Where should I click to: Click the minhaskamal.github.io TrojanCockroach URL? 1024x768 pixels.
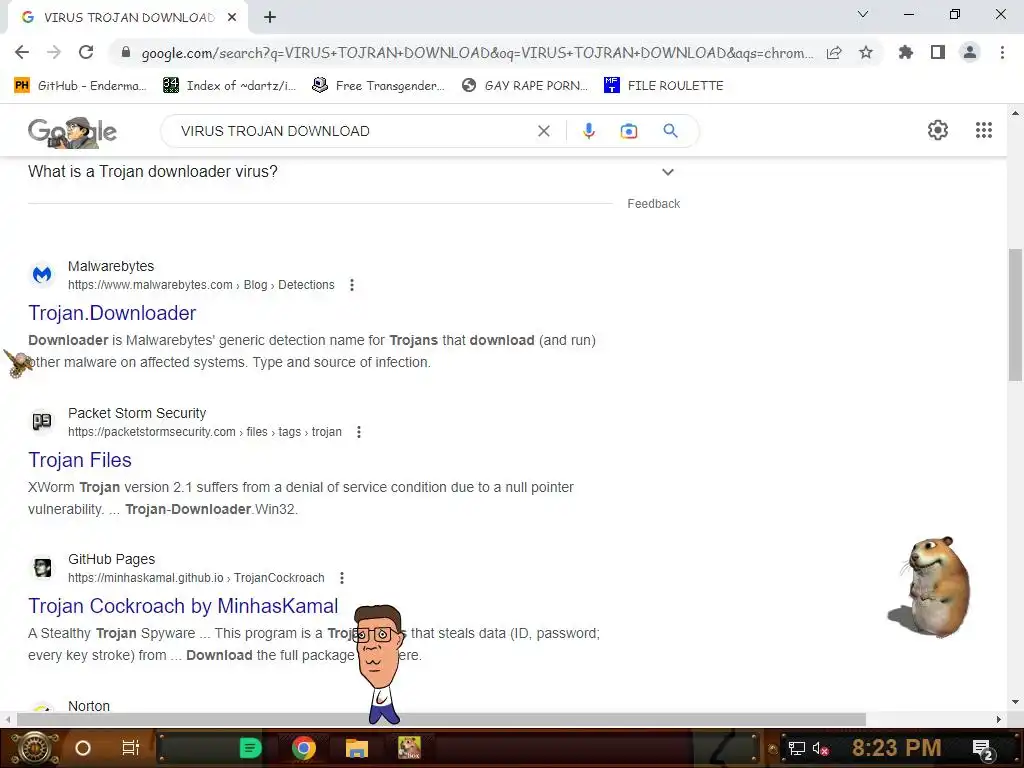(196, 578)
